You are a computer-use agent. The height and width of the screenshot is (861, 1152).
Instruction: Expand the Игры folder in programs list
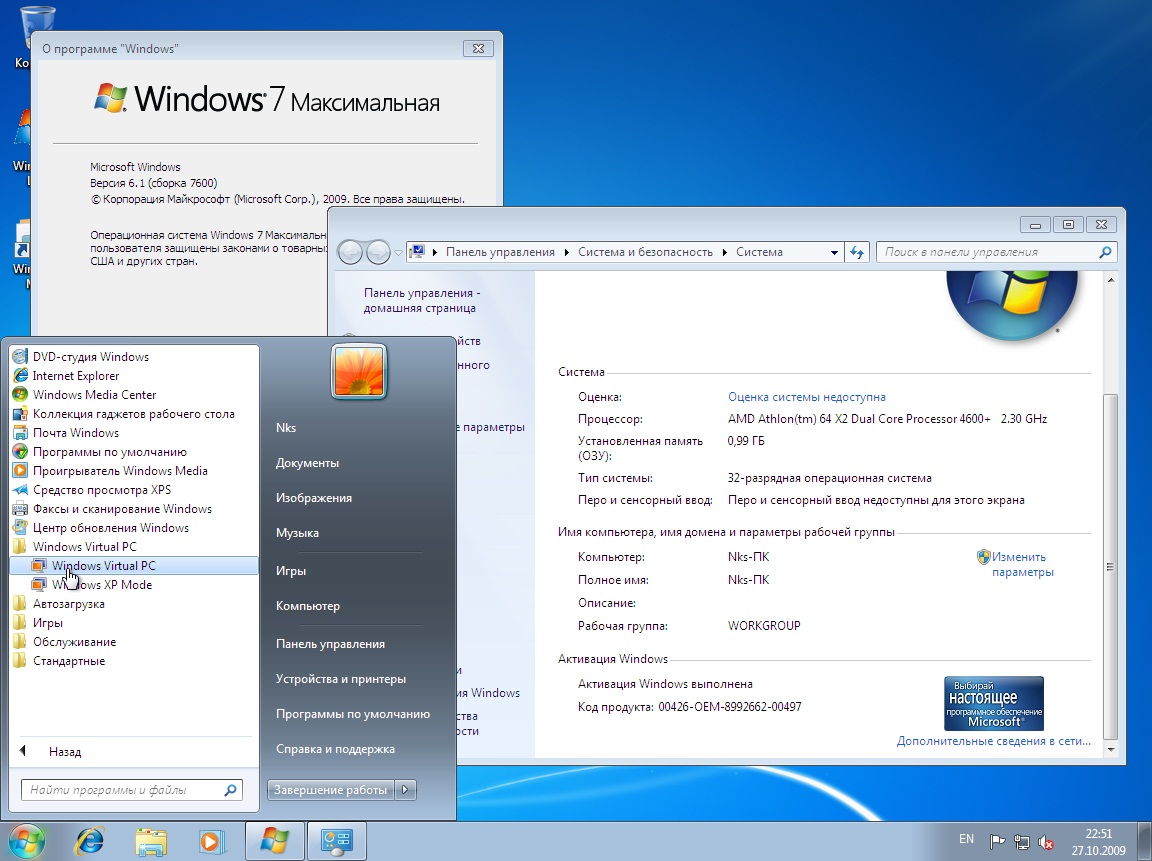[48, 623]
